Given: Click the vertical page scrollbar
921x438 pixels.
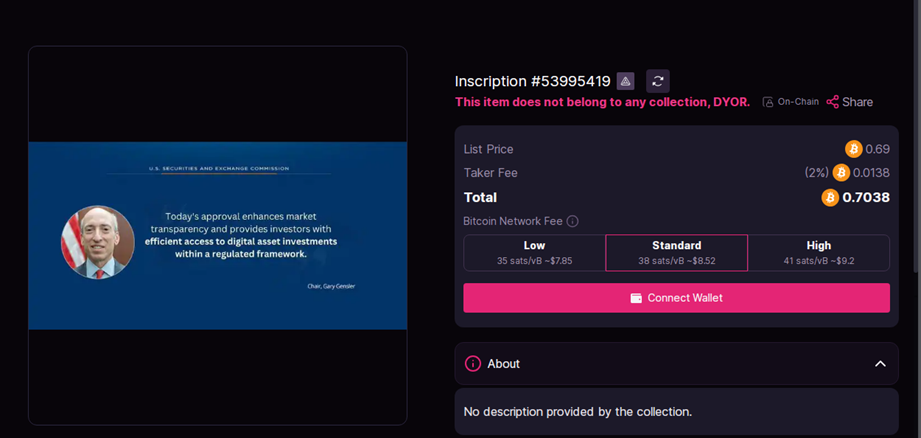Looking at the screenshot, I should tap(916, 135).
